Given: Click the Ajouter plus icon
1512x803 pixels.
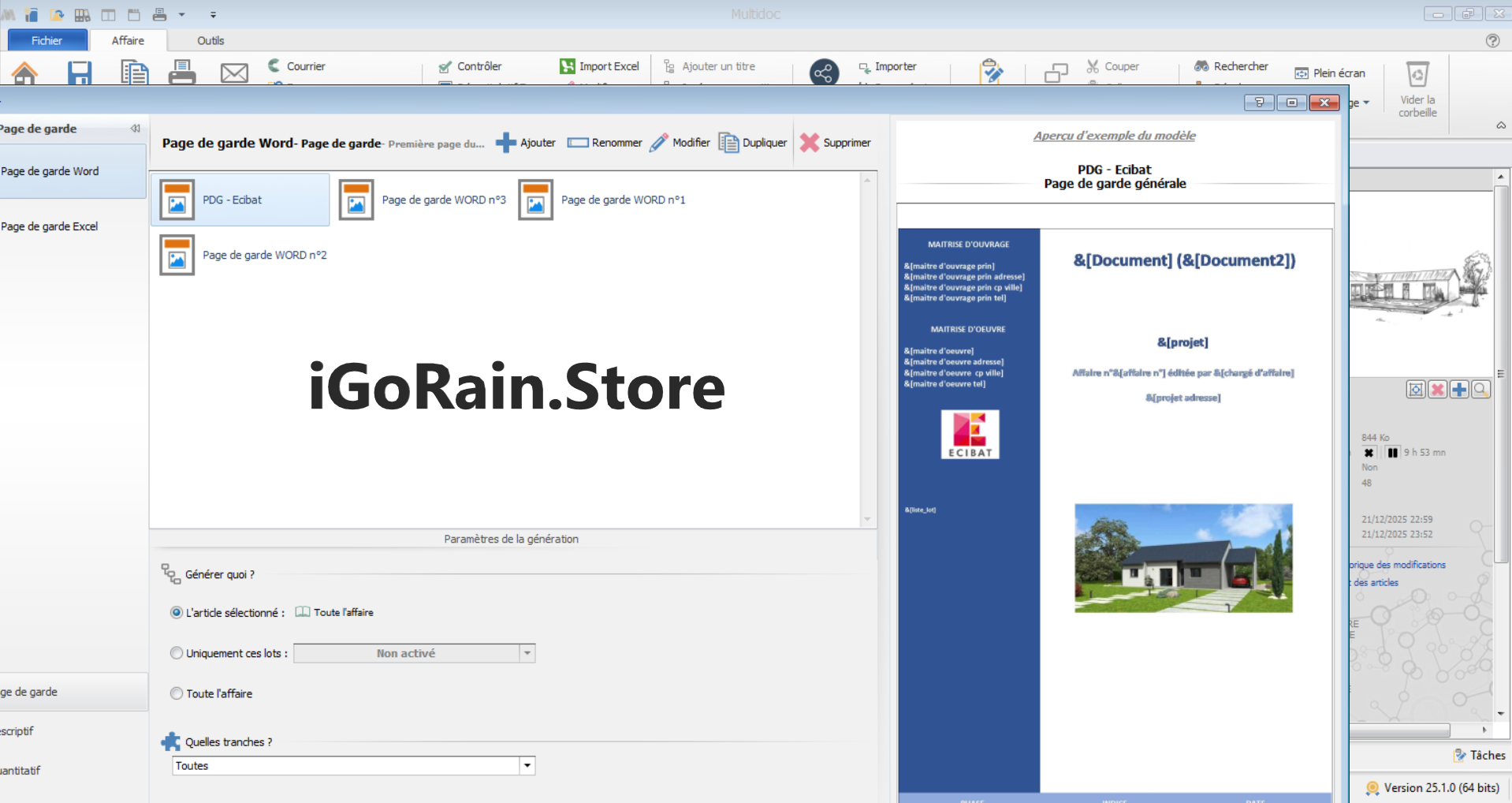Looking at the screenshot, I should [x=505, y=143].
